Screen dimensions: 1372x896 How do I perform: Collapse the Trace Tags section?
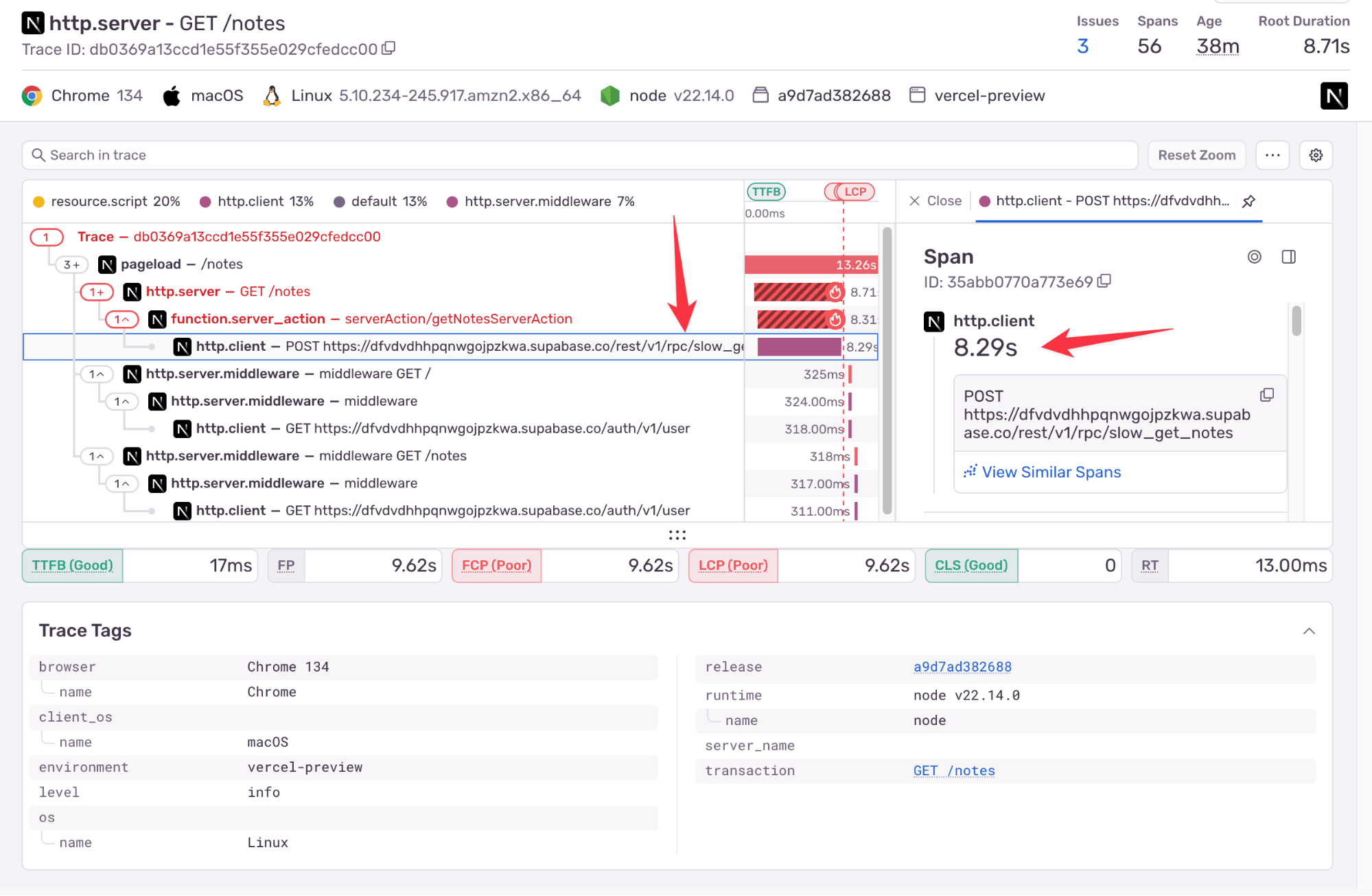1309,631
